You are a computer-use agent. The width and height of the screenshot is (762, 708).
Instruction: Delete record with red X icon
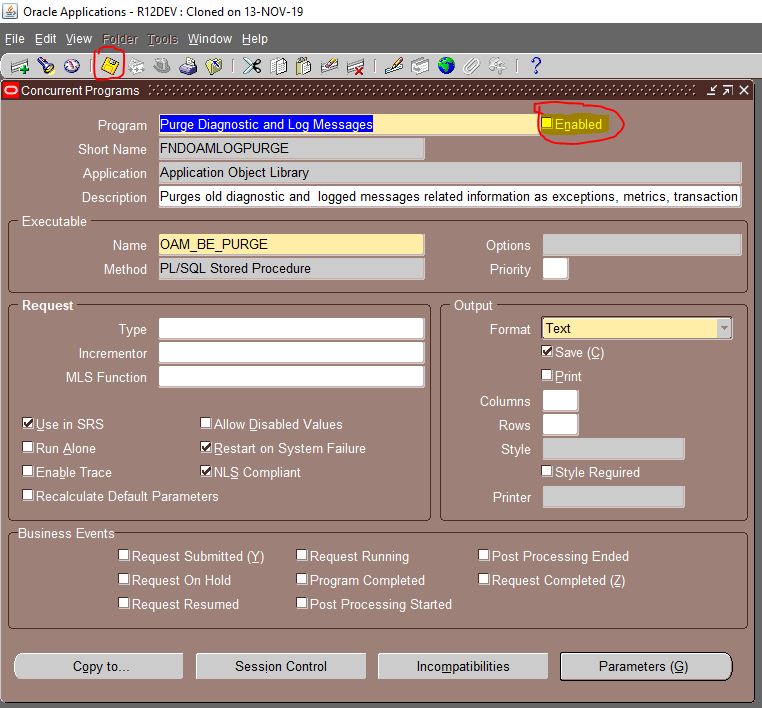(356, 66)
